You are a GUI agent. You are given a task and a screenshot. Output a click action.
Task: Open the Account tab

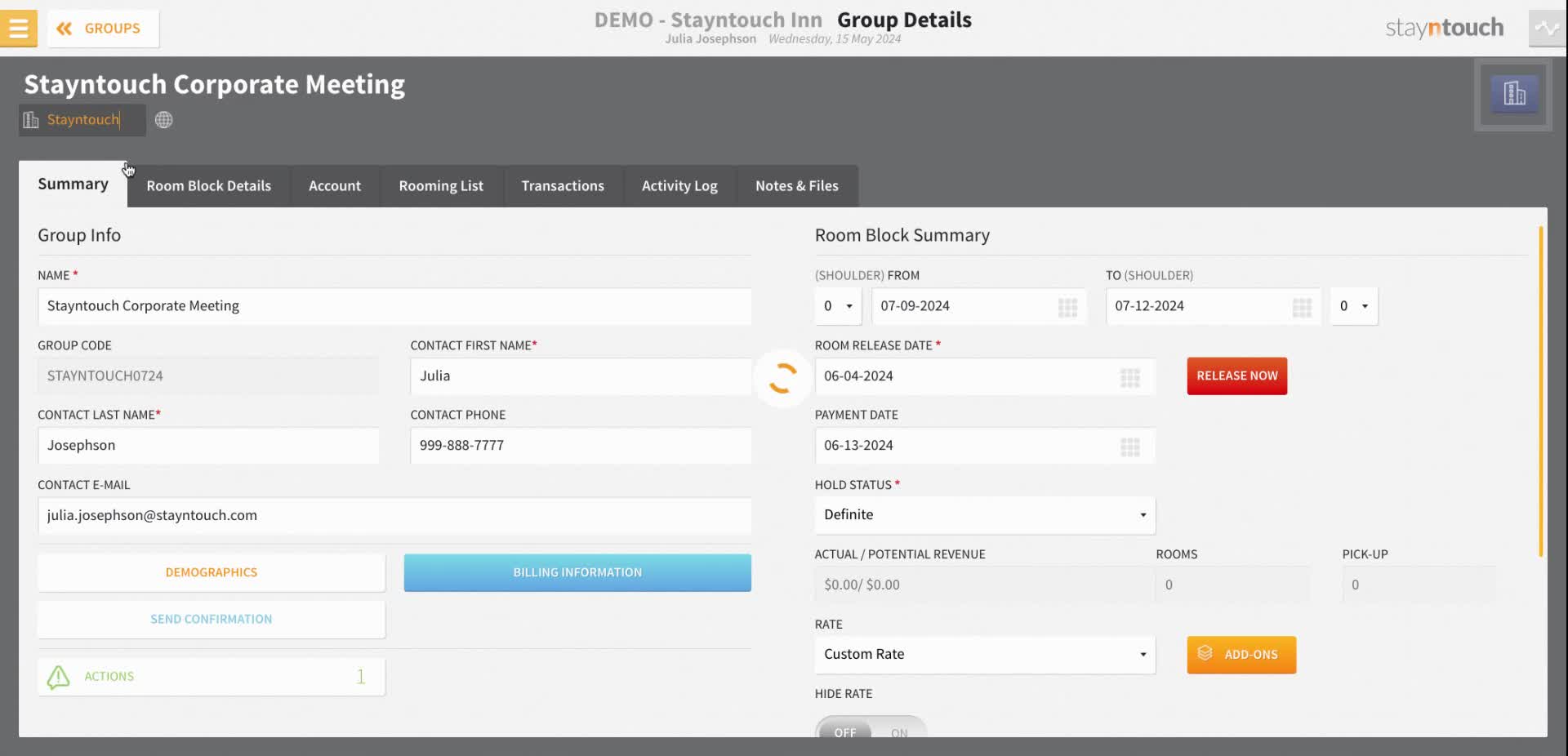[335, 186]
